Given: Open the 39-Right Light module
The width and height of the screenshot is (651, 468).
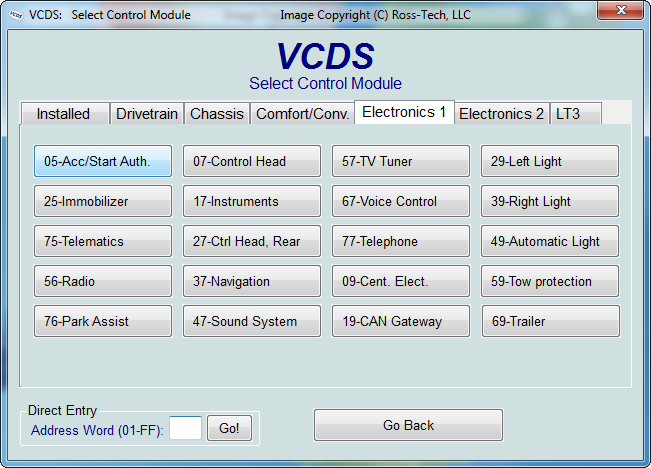Looking at the screenshot, I should [x=550, y=201].
